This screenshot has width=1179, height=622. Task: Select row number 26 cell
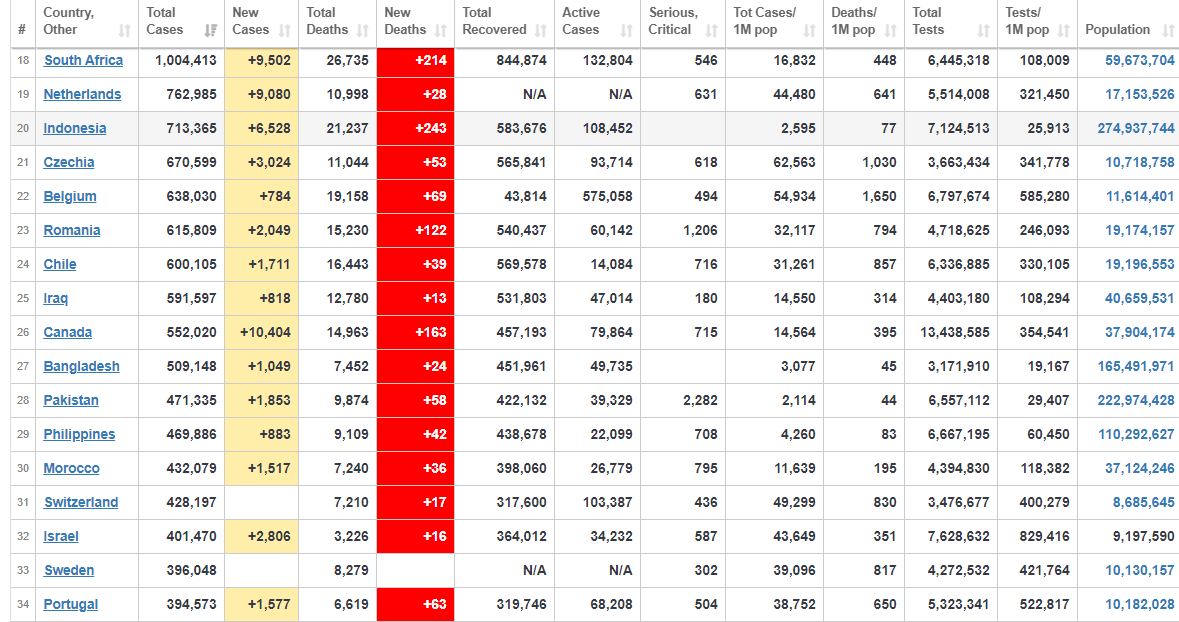tap(23, 332)
